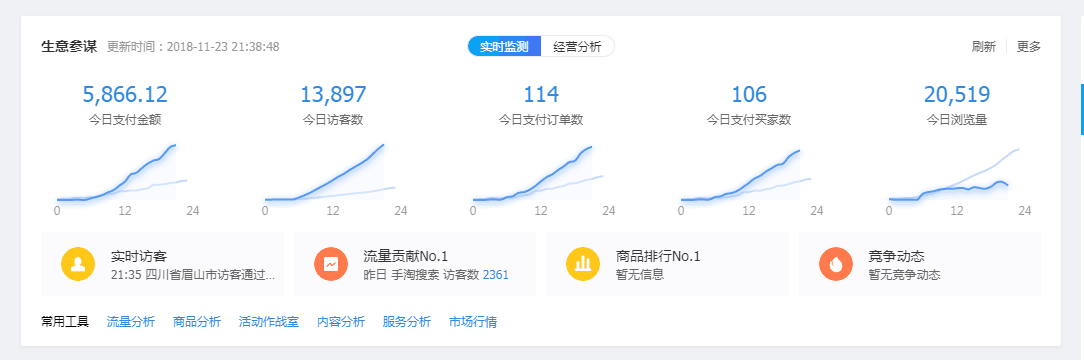Image resolution: width=1084 pixels, height=360 pixels.
Task: Click the yellow 实时访客 person icon
Action: point(78,264)
